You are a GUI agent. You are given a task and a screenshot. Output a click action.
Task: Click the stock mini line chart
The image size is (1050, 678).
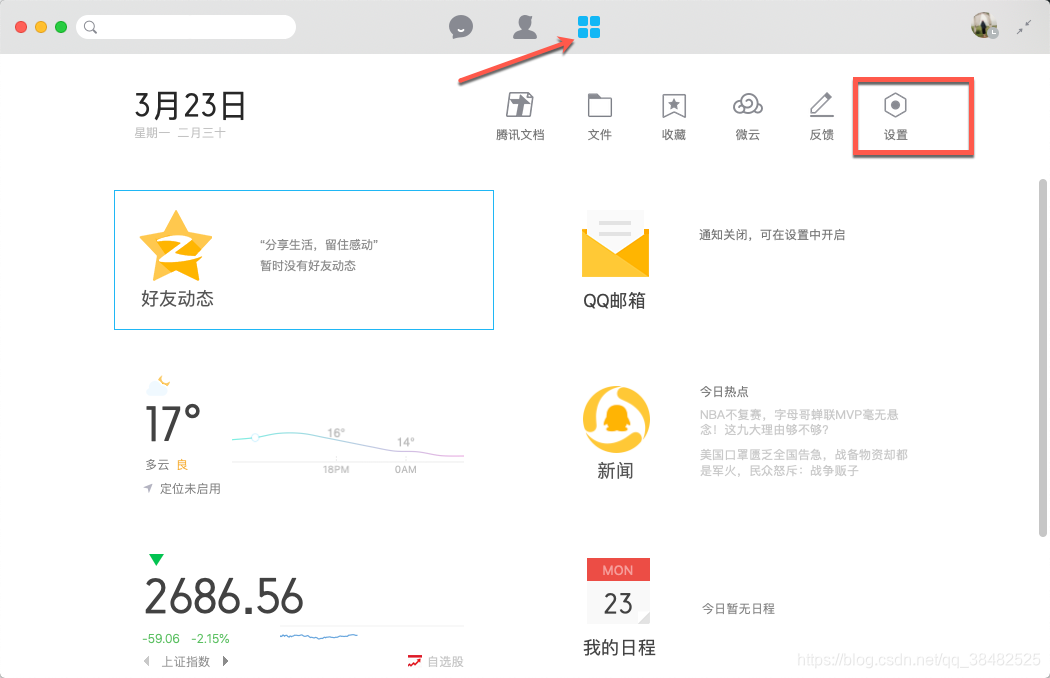(319, 635)
